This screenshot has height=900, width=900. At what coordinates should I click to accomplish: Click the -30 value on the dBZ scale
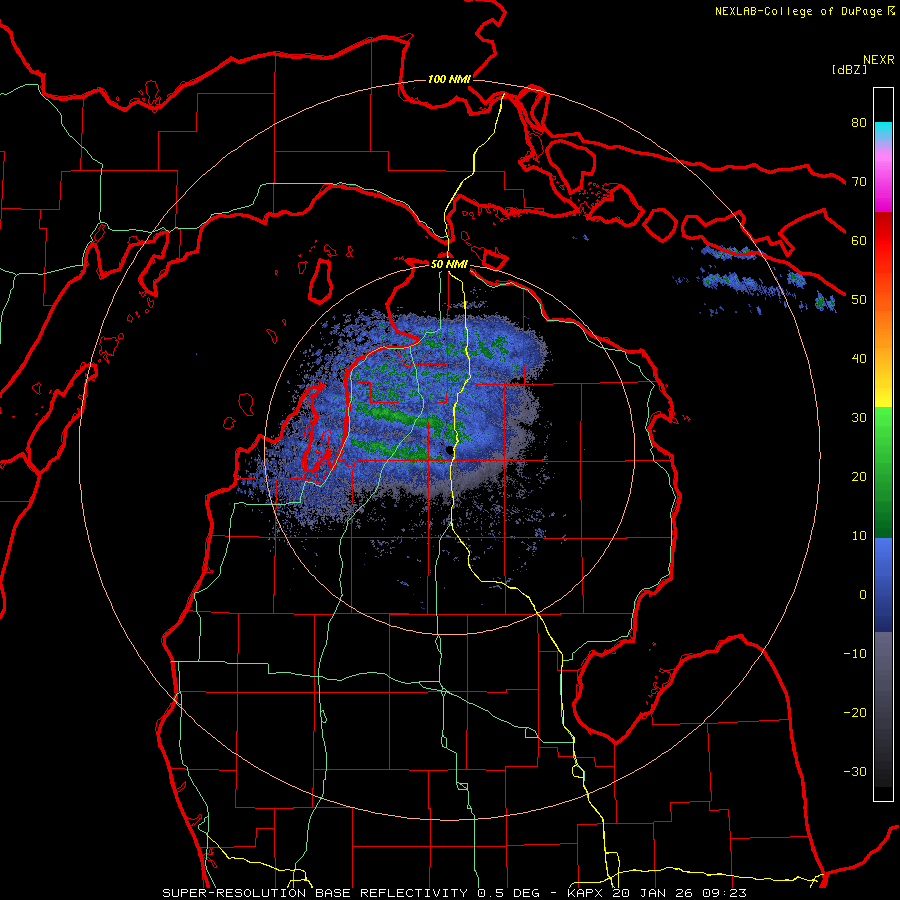855,772
